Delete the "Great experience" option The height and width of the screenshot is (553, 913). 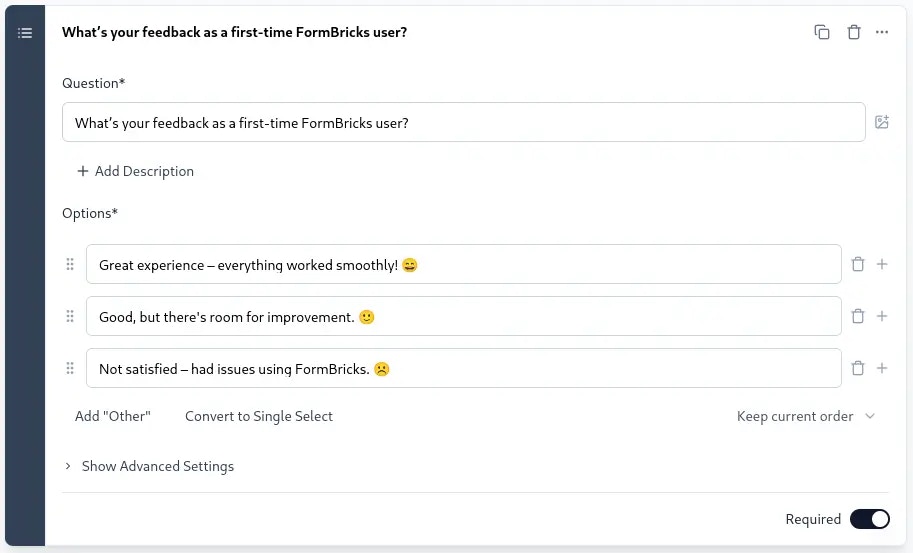point(857,264)
